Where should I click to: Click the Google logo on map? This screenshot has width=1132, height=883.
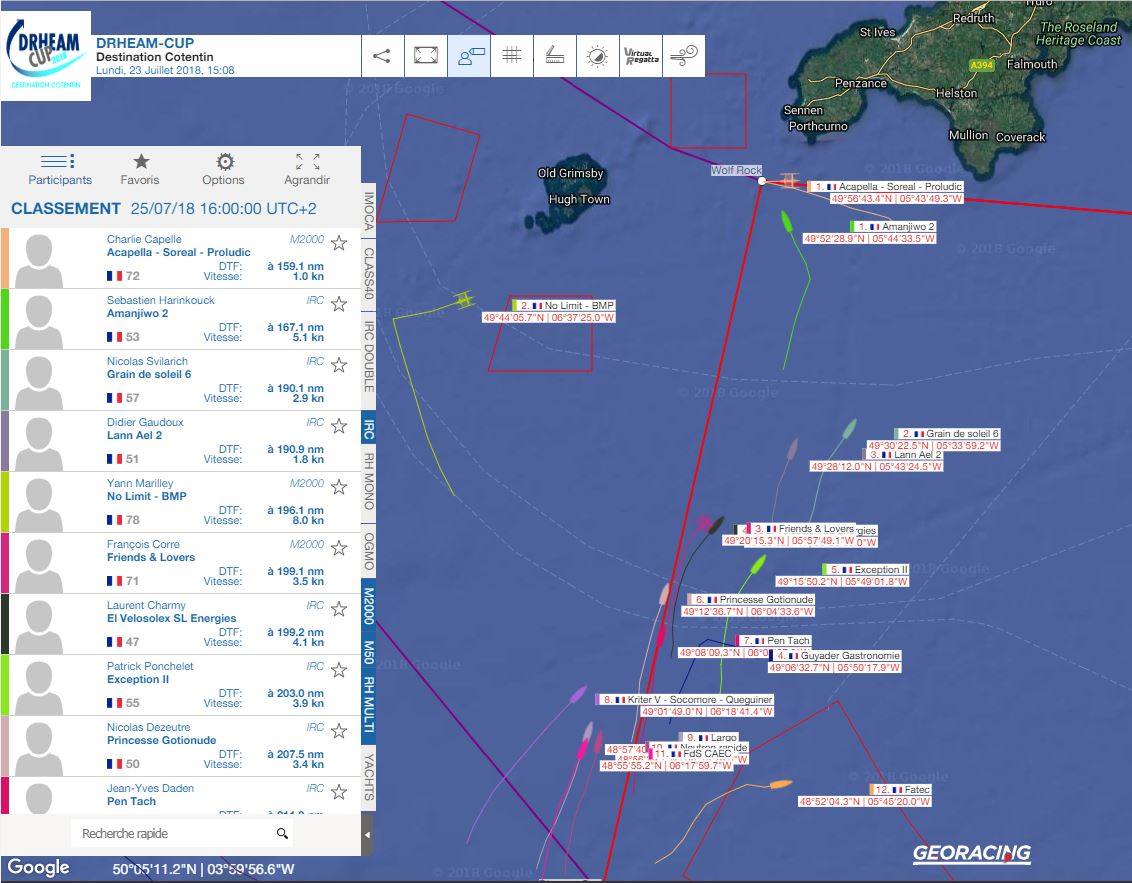click(x=38, y=867)
